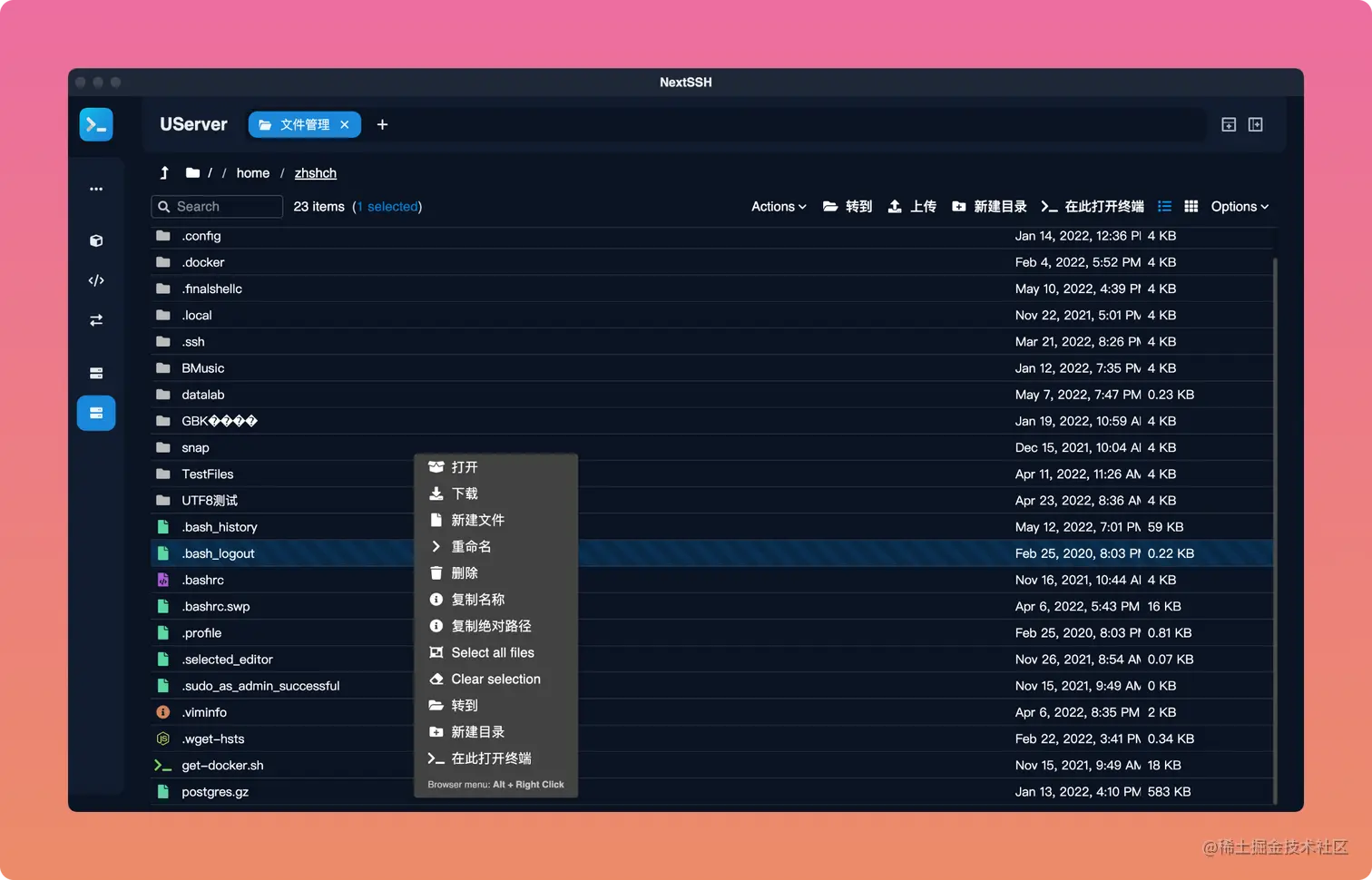The image size is (1372, 880).
Task: Click the folder icon of the .docker row
Action: pyautogui.click(x=163, y=262)
